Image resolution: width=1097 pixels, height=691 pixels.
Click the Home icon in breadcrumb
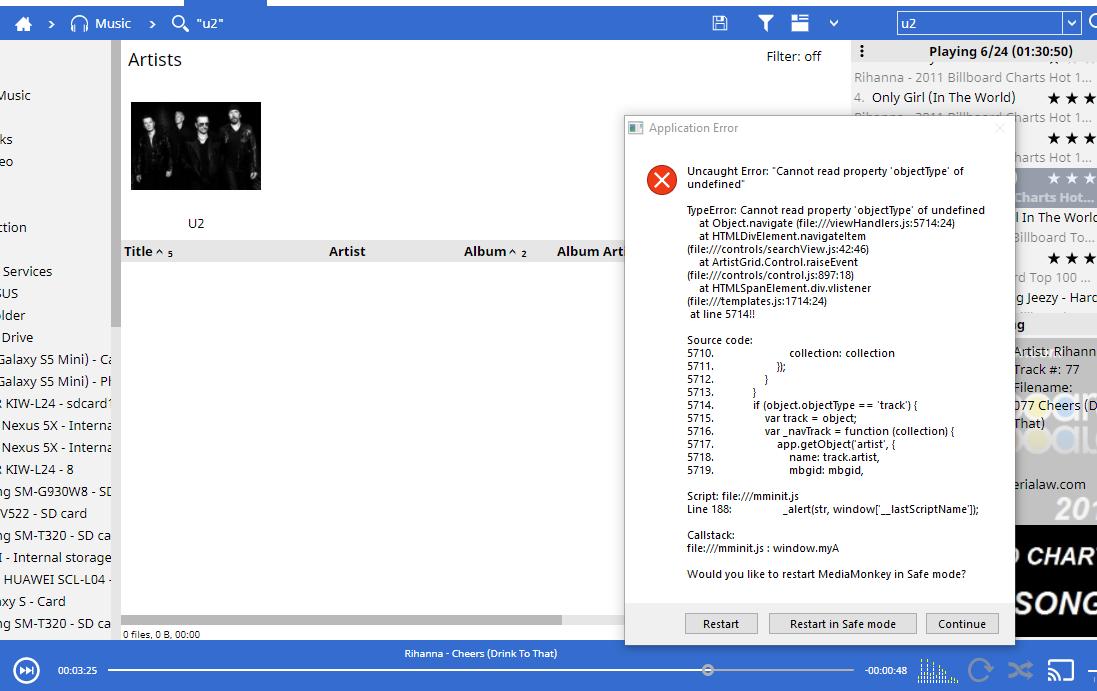tap(23, 23)
